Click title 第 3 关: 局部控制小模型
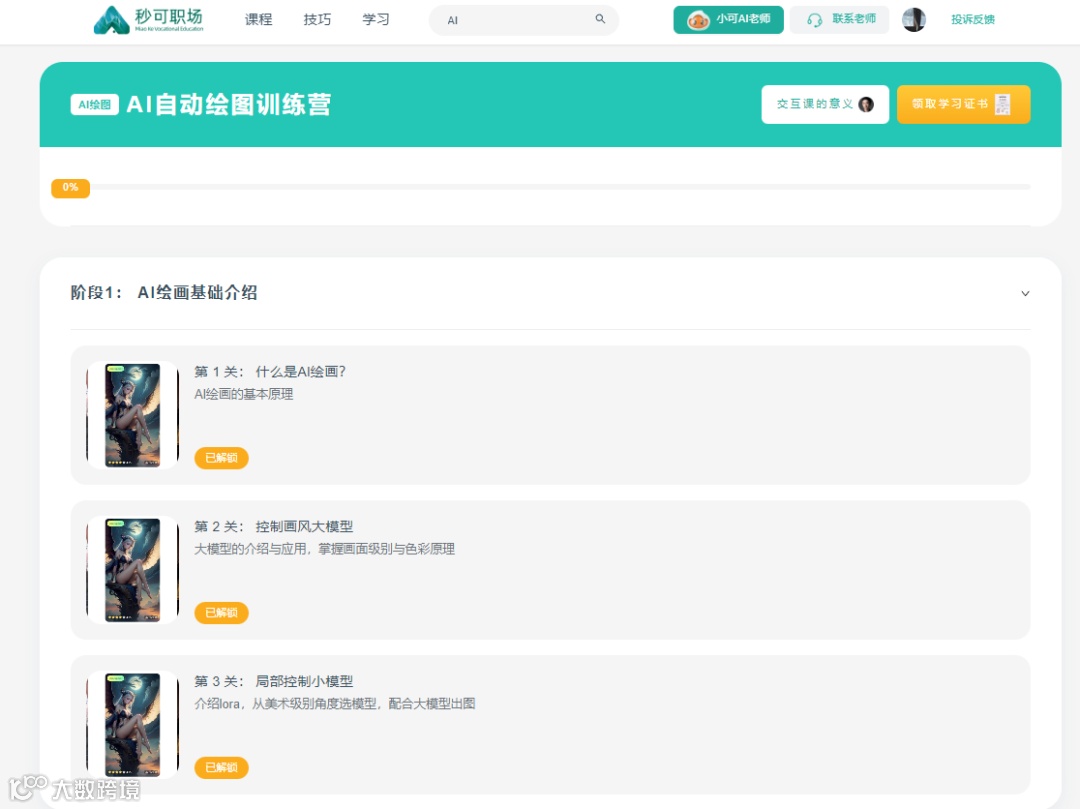Image resolution: width=1080 pixels, height=809 pixels. point(273,681)
